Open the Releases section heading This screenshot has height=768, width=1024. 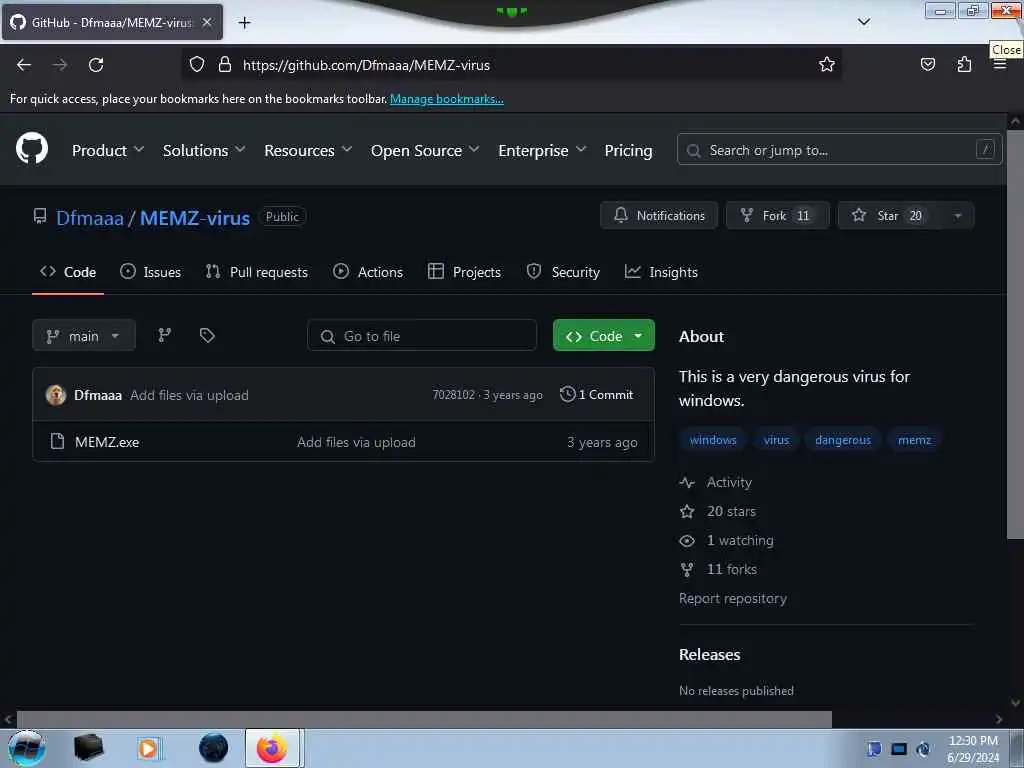pyautogui.click(x=709, y=654)
